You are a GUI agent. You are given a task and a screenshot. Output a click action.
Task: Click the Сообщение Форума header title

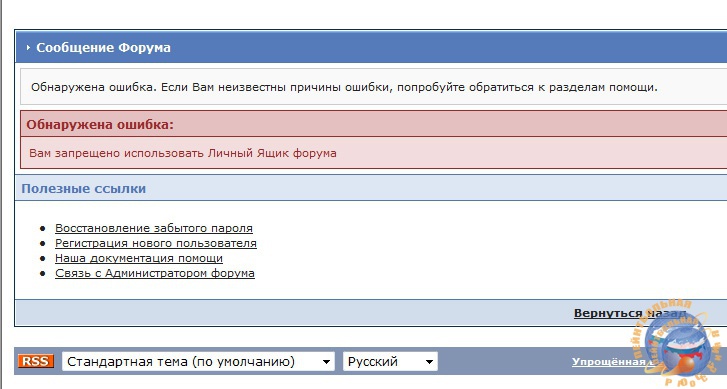coord(103,47)
